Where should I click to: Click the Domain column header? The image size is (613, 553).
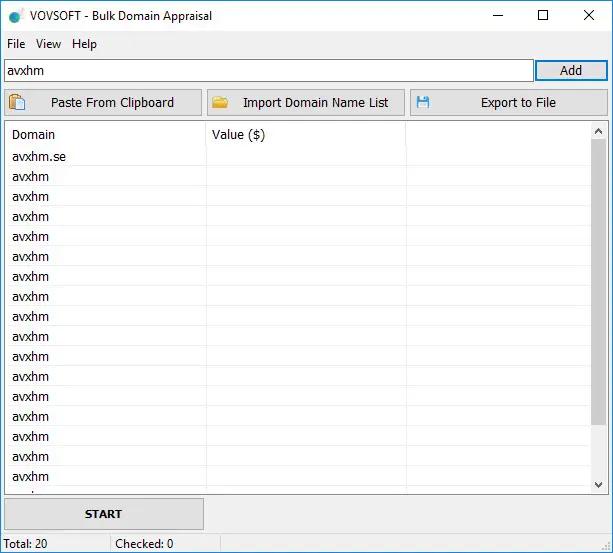[x=107, y=135]
